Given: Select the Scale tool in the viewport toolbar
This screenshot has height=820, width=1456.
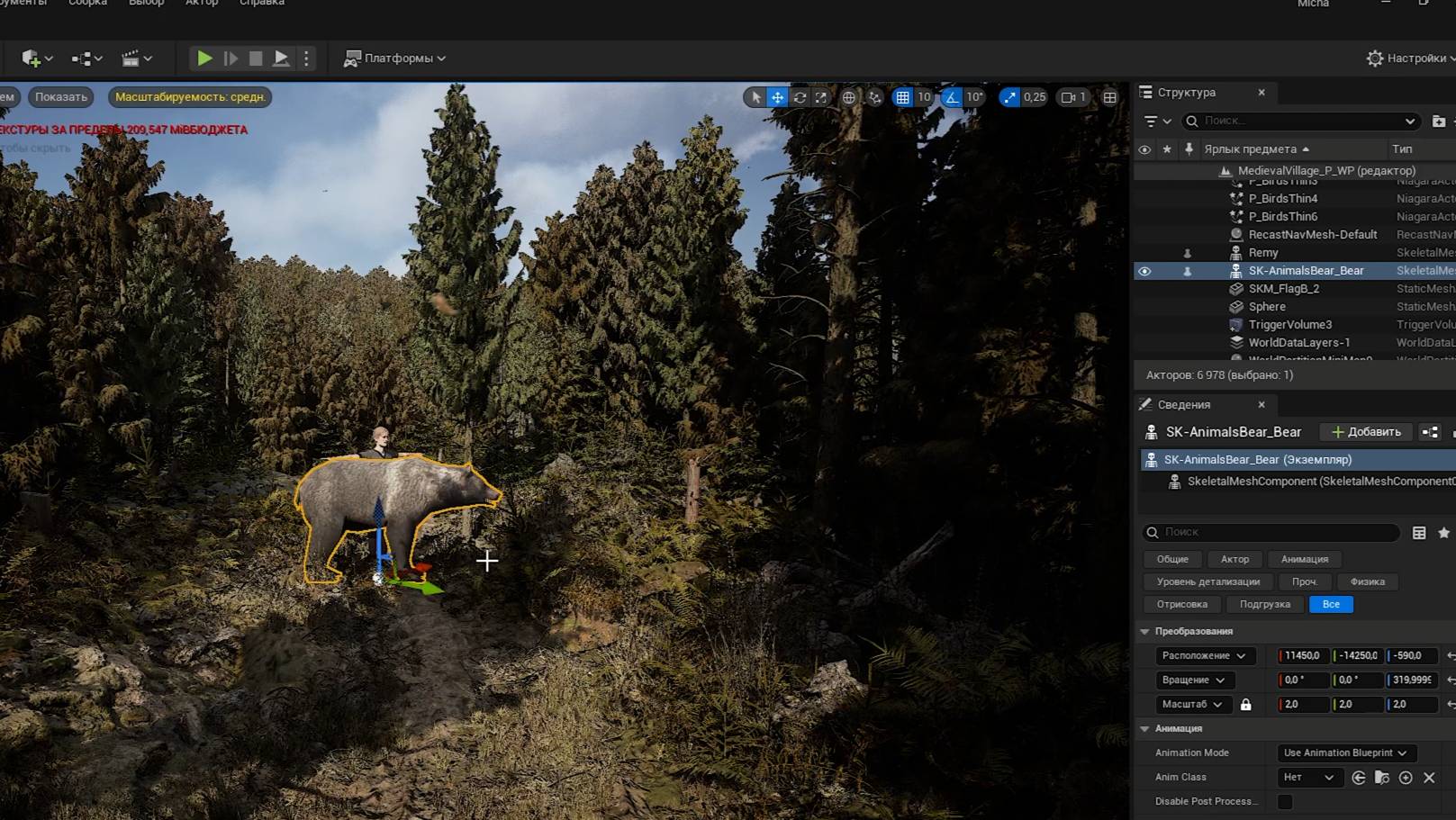Looking at the screenshot, I should click(x=820, y=96).
